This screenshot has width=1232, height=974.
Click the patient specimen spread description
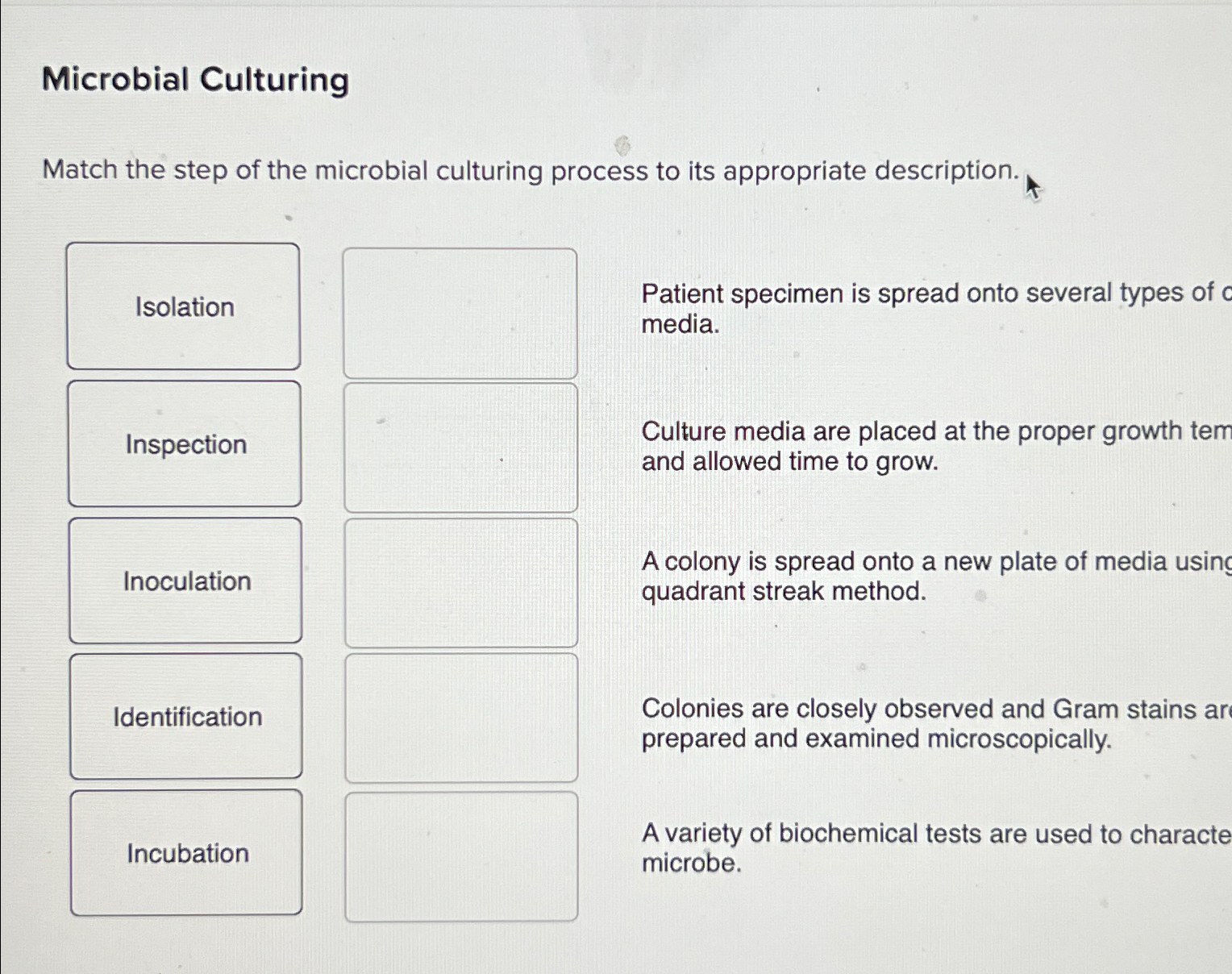887,309
